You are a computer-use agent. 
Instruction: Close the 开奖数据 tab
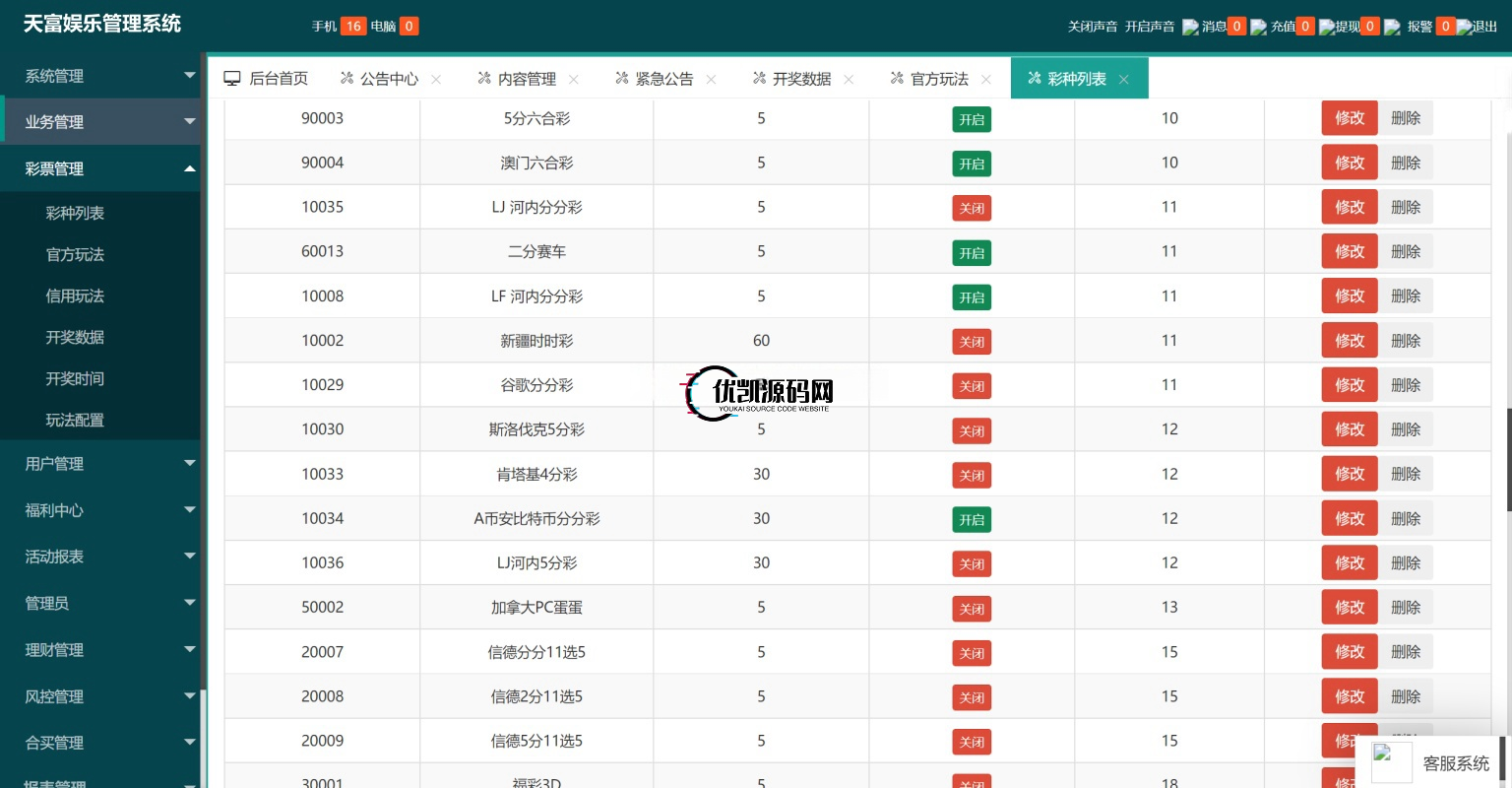[849, 80]
